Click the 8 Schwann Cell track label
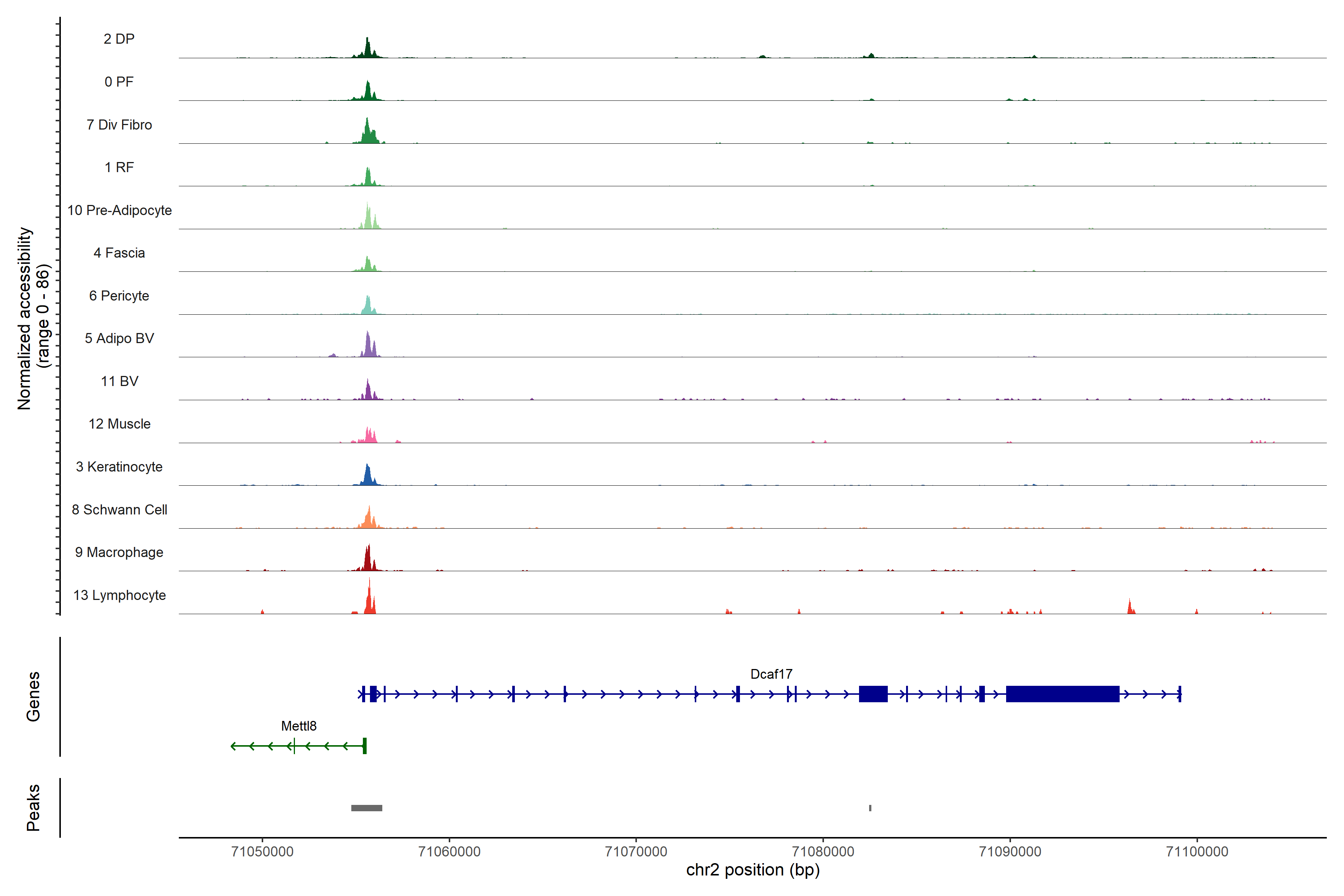 pos(119,510)
